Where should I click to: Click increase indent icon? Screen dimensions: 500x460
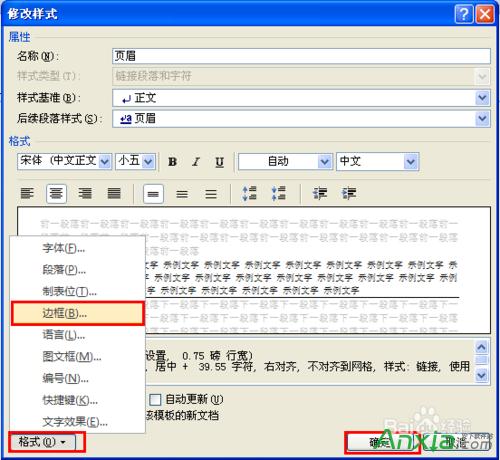click(349, 193)
